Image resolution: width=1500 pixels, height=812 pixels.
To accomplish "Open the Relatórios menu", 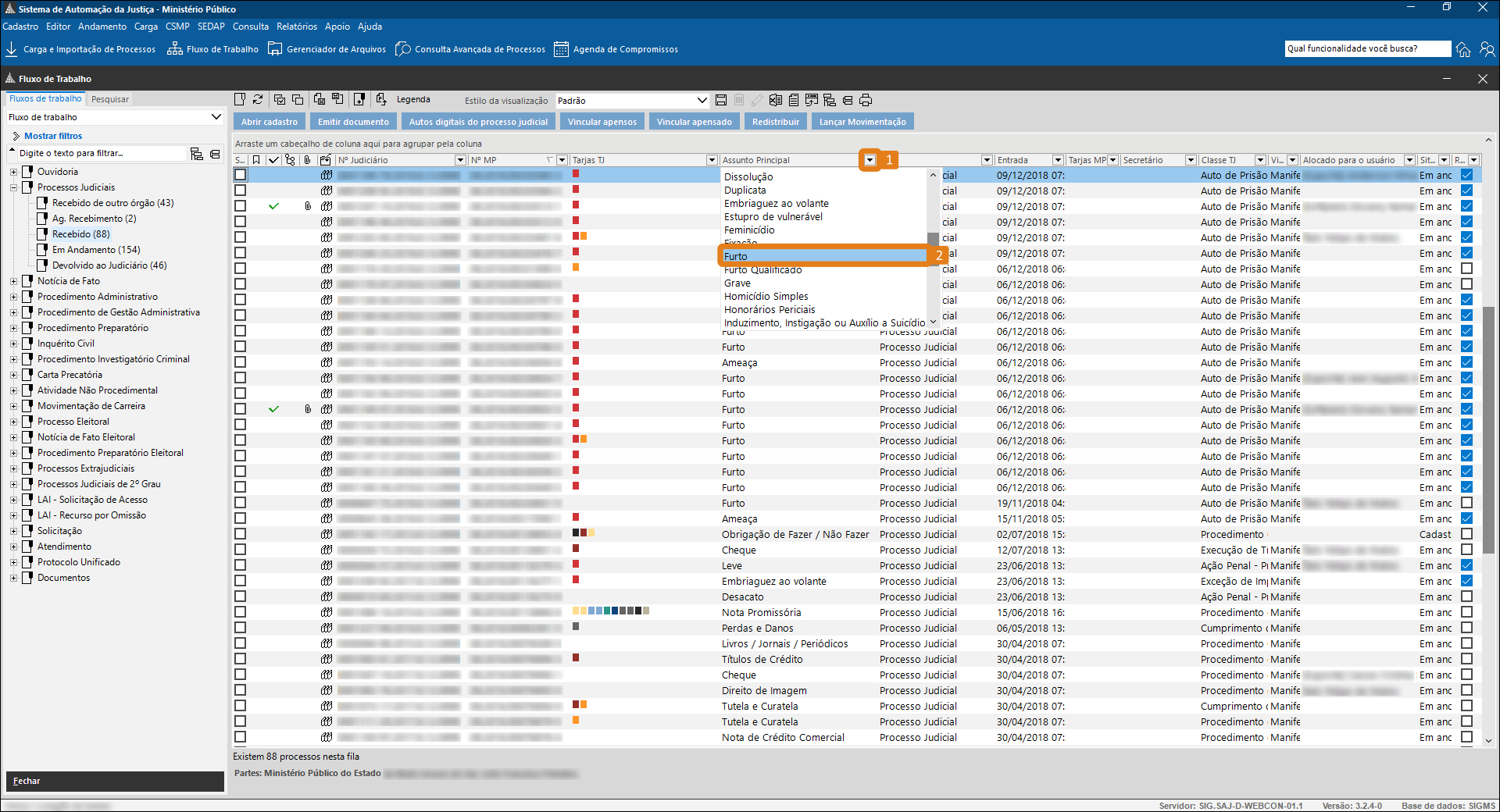I will pos(297,27).
